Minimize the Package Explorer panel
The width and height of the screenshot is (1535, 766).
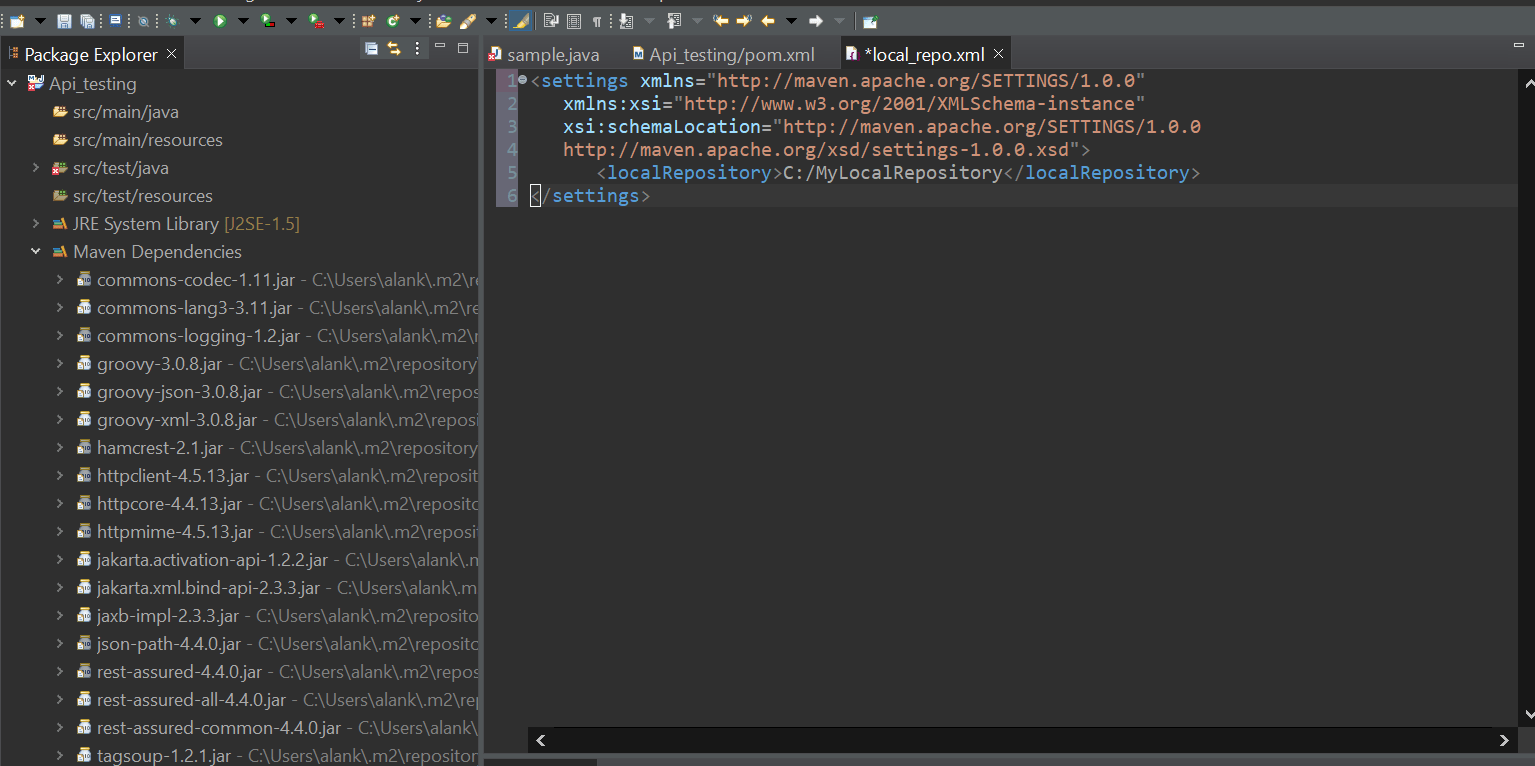(x=440, y=46)
